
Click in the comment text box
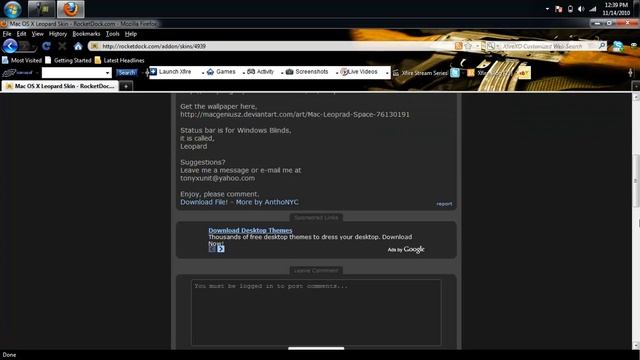click(x=316, y=312)
